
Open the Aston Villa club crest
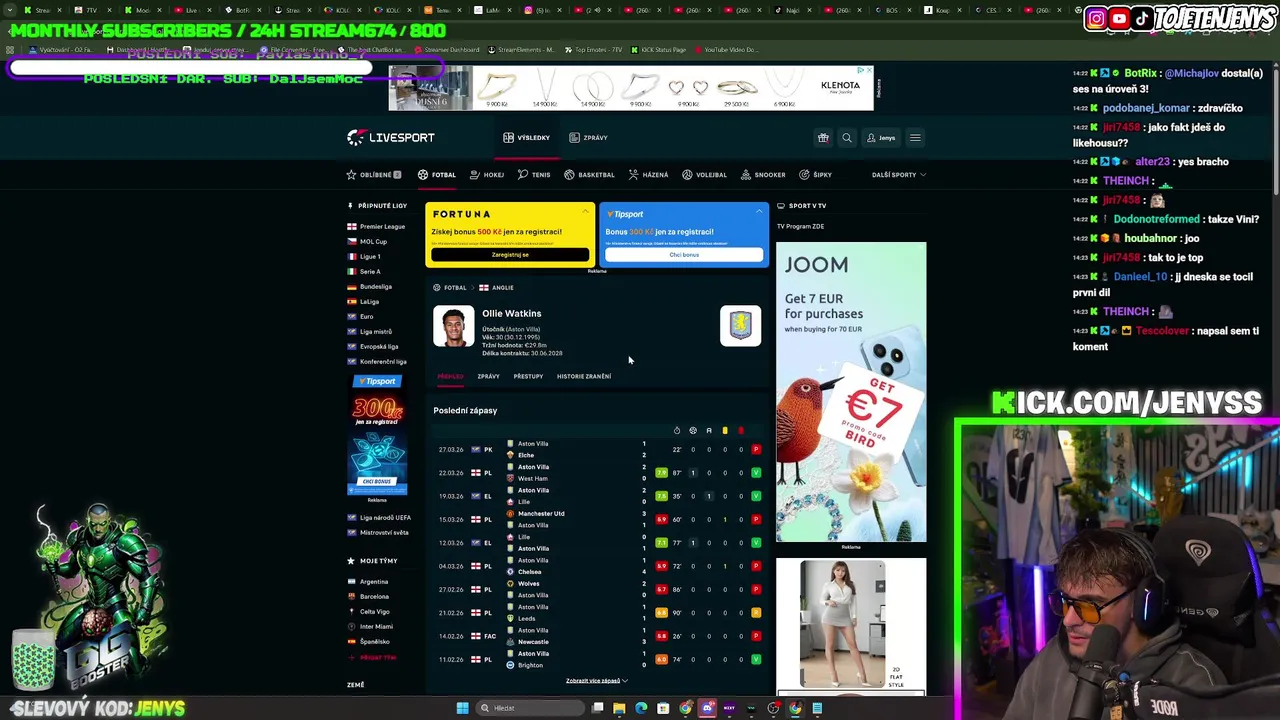pos(740,326)
